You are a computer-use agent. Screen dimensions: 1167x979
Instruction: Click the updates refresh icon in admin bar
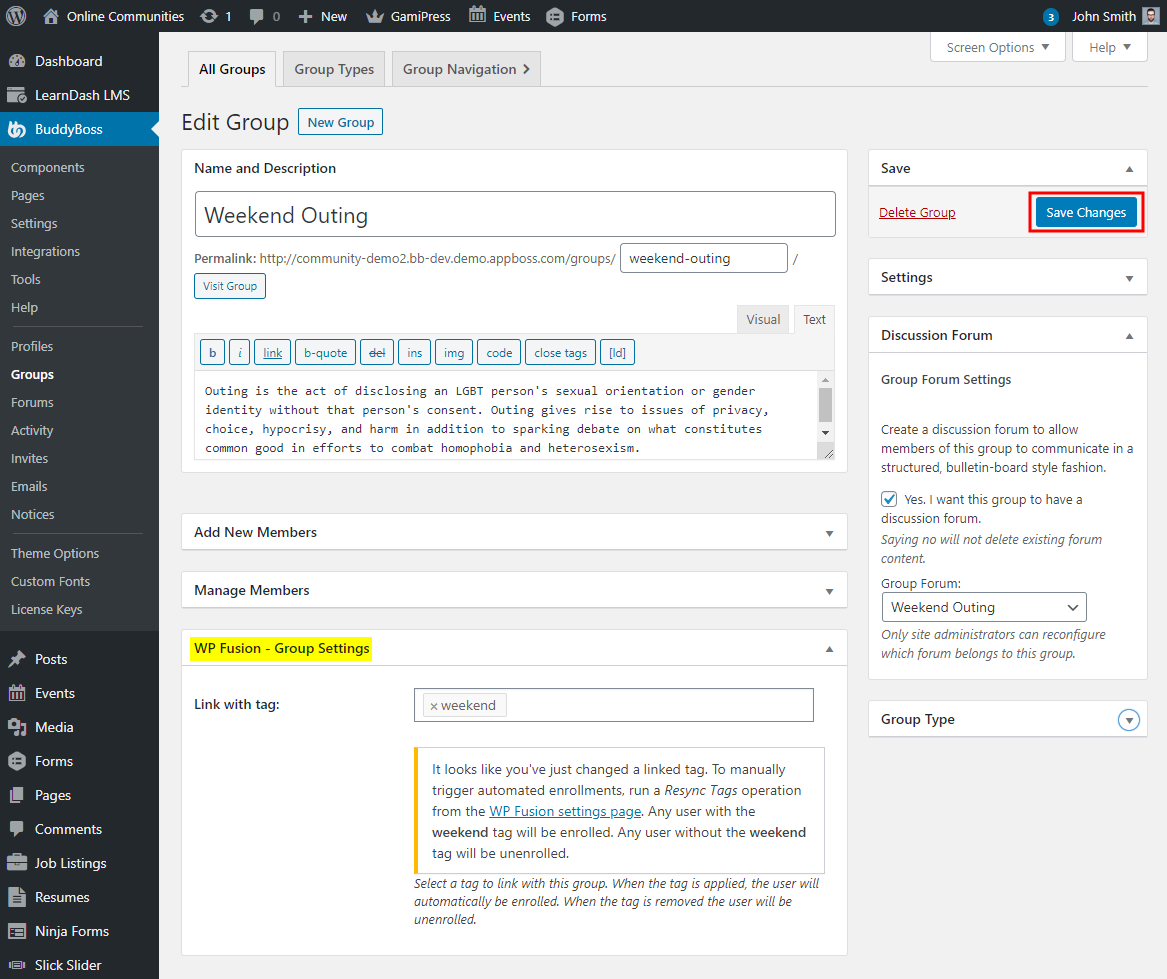click(x=211, y=15)
